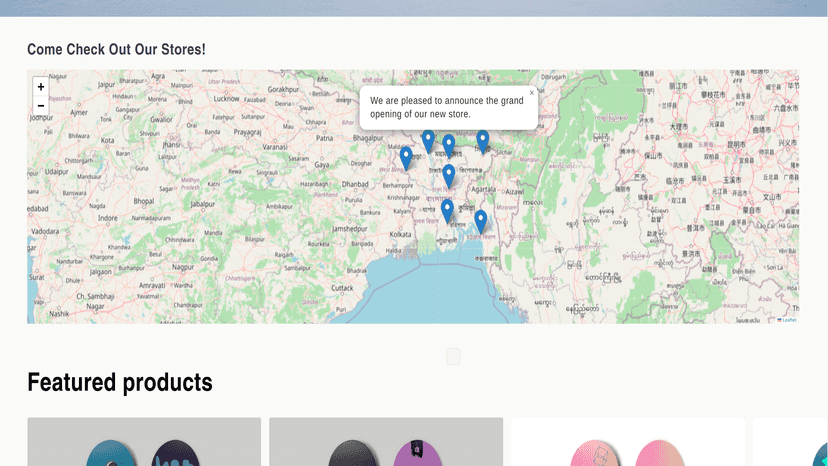Click the grand opening announcement text
This screenshot has height=466, width=828.
coord(447,107)
